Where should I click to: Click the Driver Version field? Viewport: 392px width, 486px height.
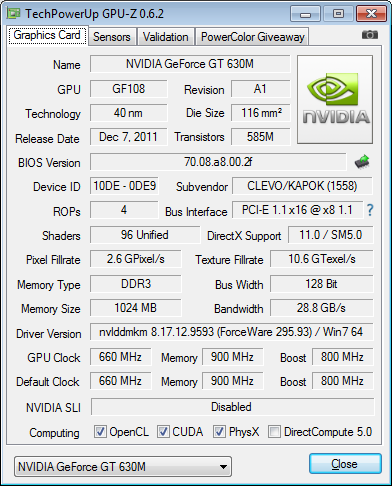(x=231, y=332)
